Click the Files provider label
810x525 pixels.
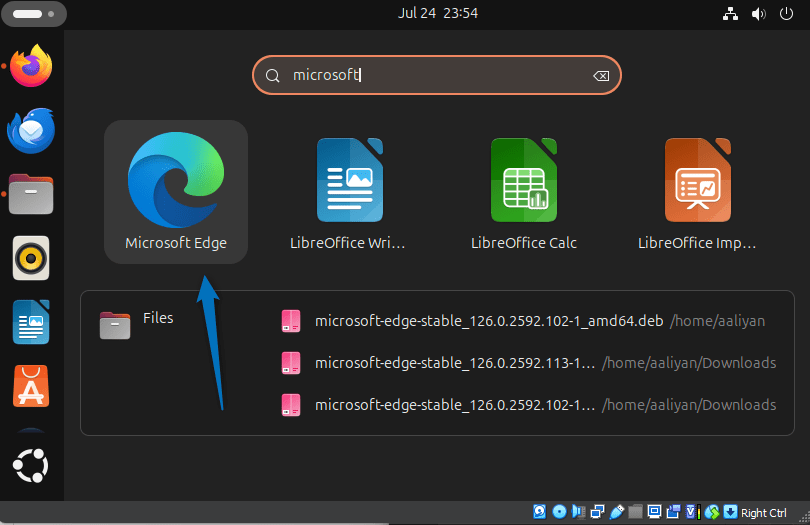[158, 318]
